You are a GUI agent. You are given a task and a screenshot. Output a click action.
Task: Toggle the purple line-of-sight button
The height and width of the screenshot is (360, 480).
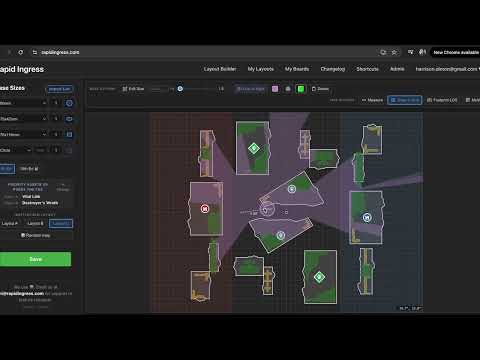(251, 89)
